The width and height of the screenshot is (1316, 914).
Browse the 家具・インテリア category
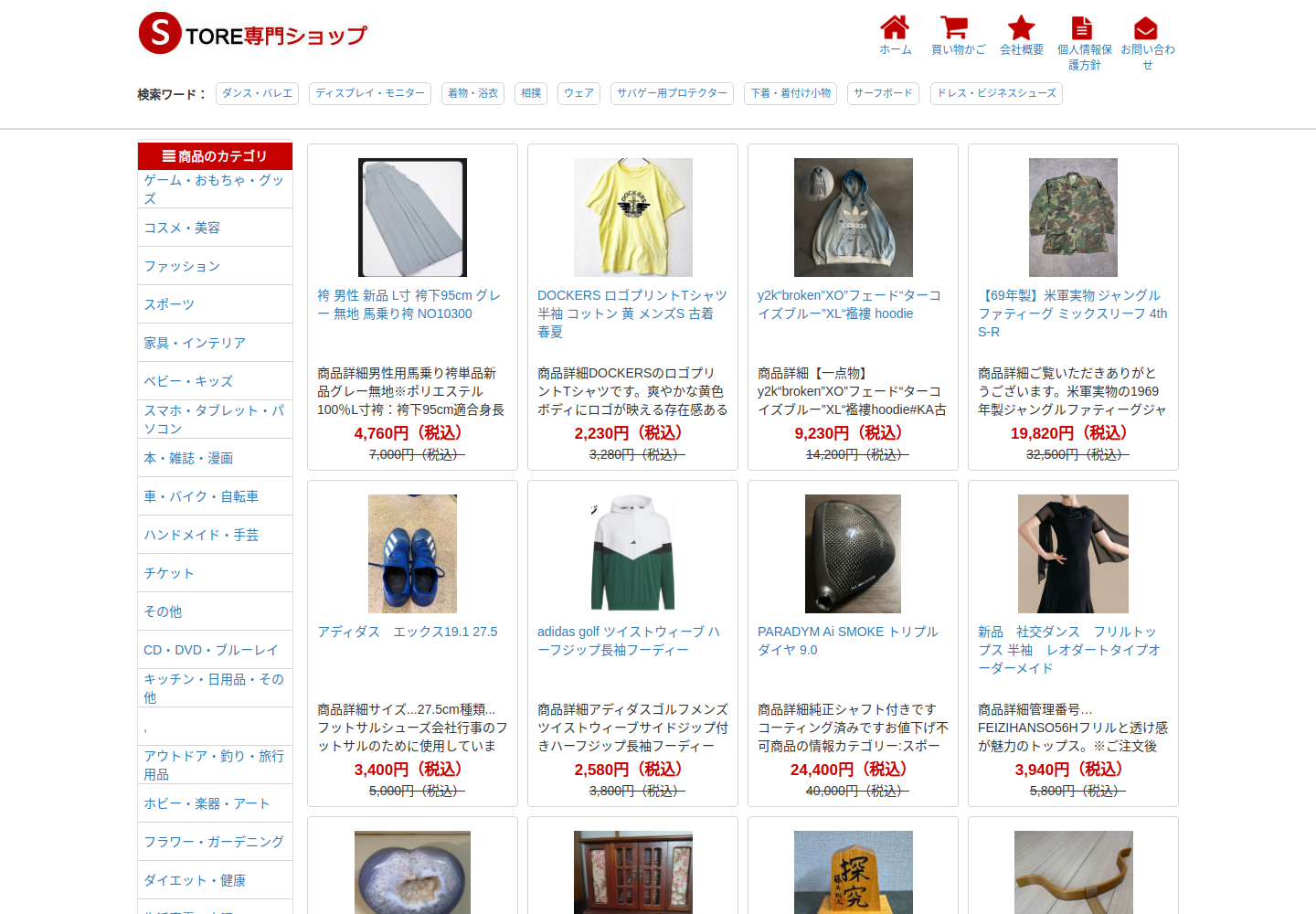[215, 343]
